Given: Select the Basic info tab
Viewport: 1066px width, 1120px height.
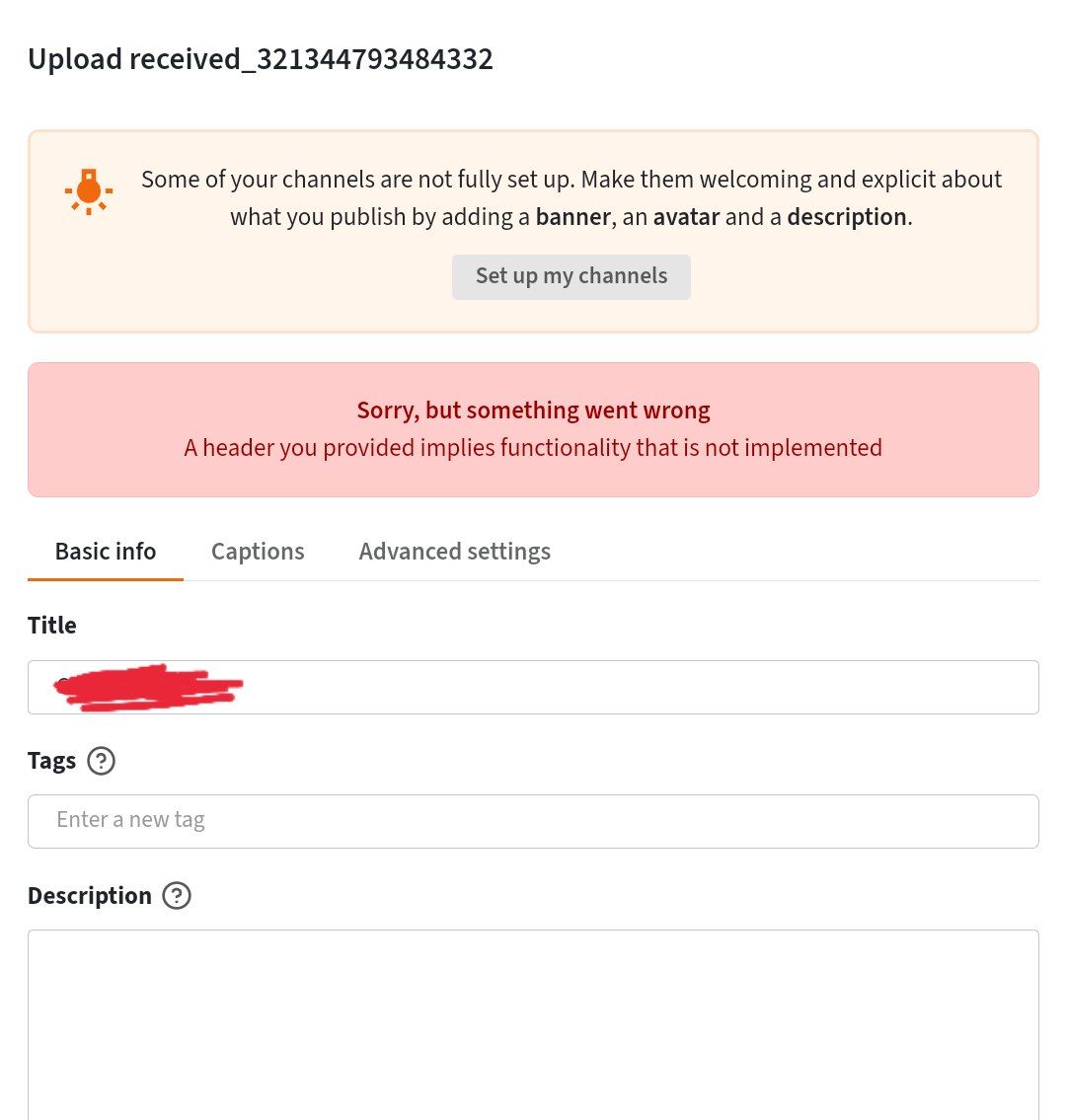Looking at the screenshot, I should (105, 552).
